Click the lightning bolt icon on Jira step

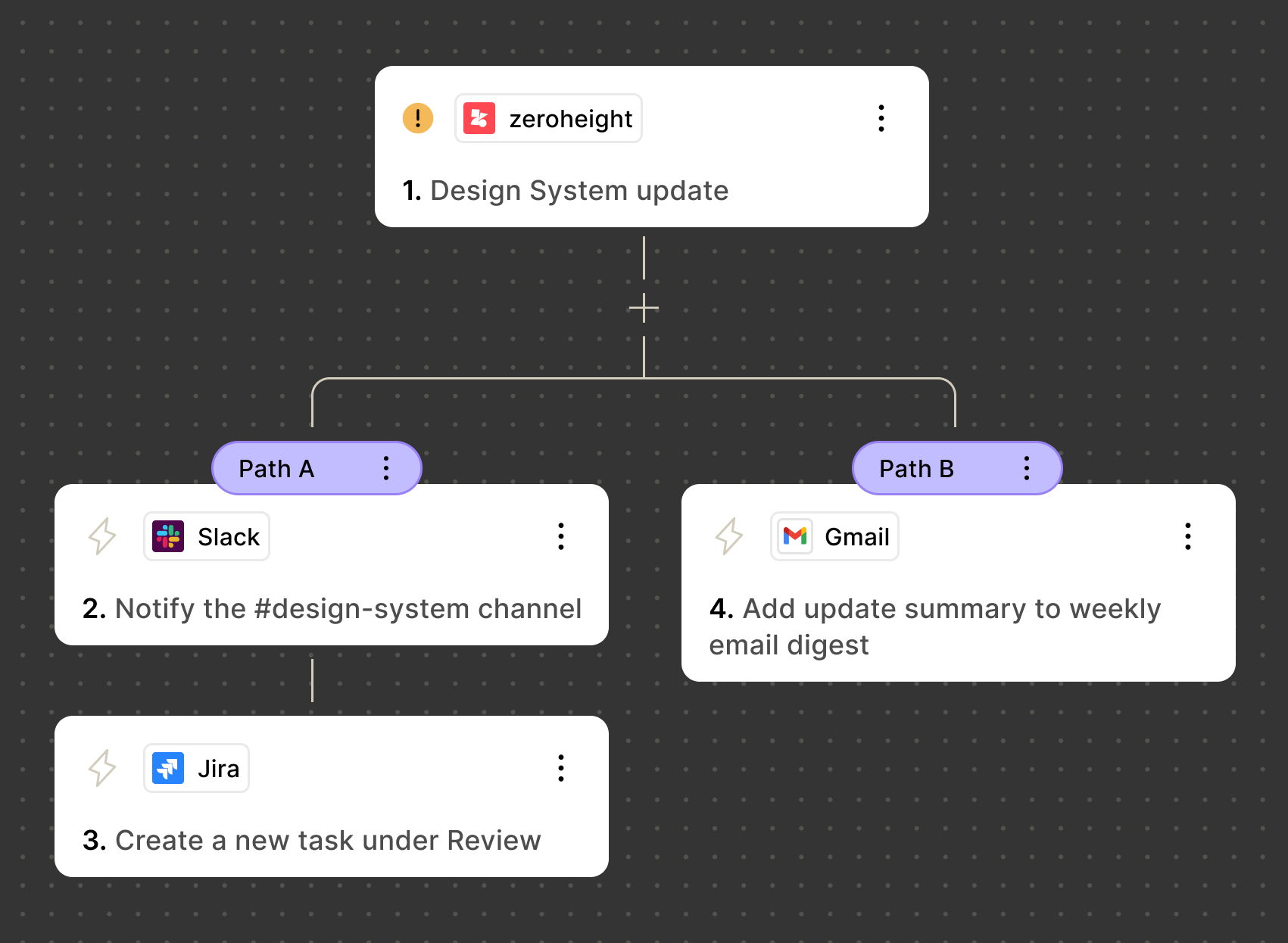pos(102,768)
